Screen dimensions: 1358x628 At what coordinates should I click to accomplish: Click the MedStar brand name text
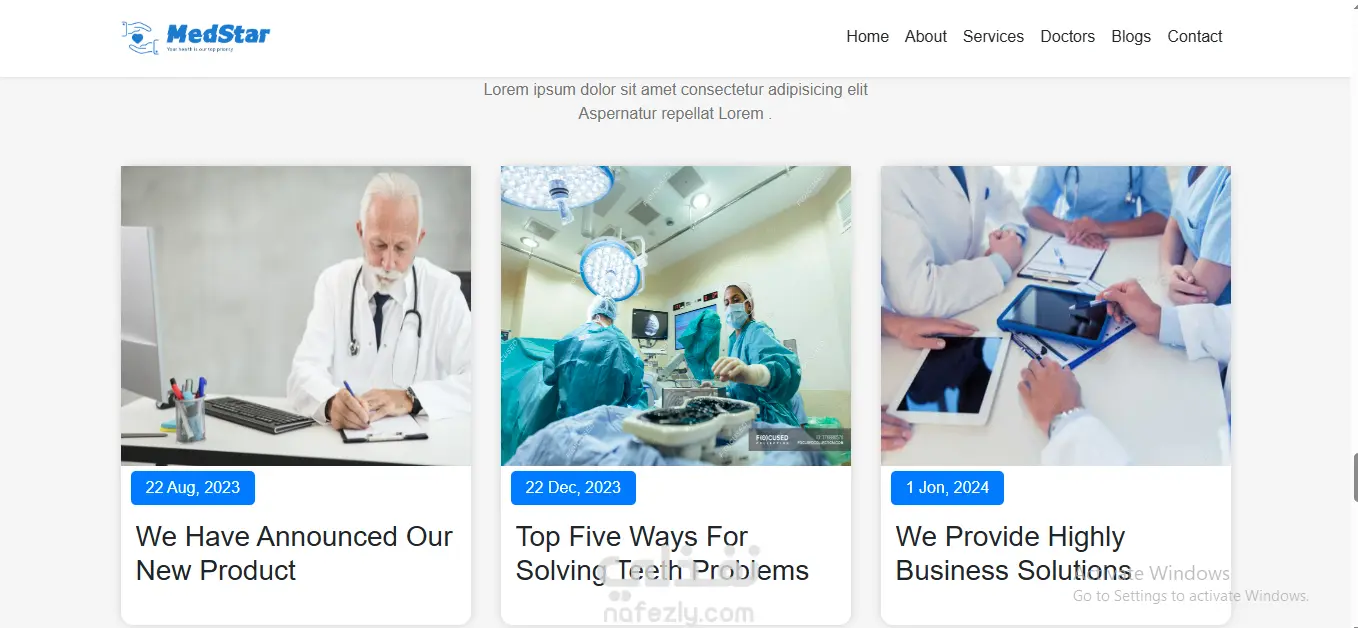click(218, 34)
